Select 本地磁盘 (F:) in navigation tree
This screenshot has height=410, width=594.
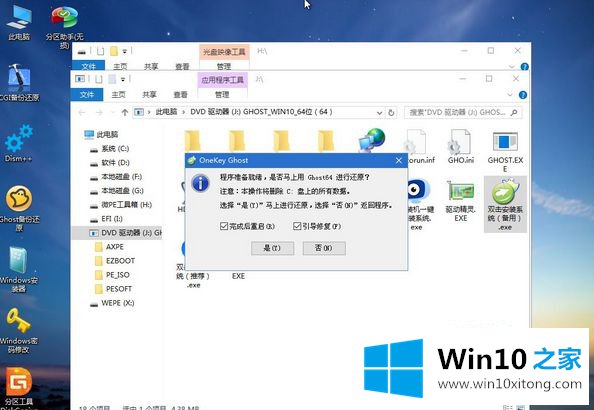click(116, 177)
